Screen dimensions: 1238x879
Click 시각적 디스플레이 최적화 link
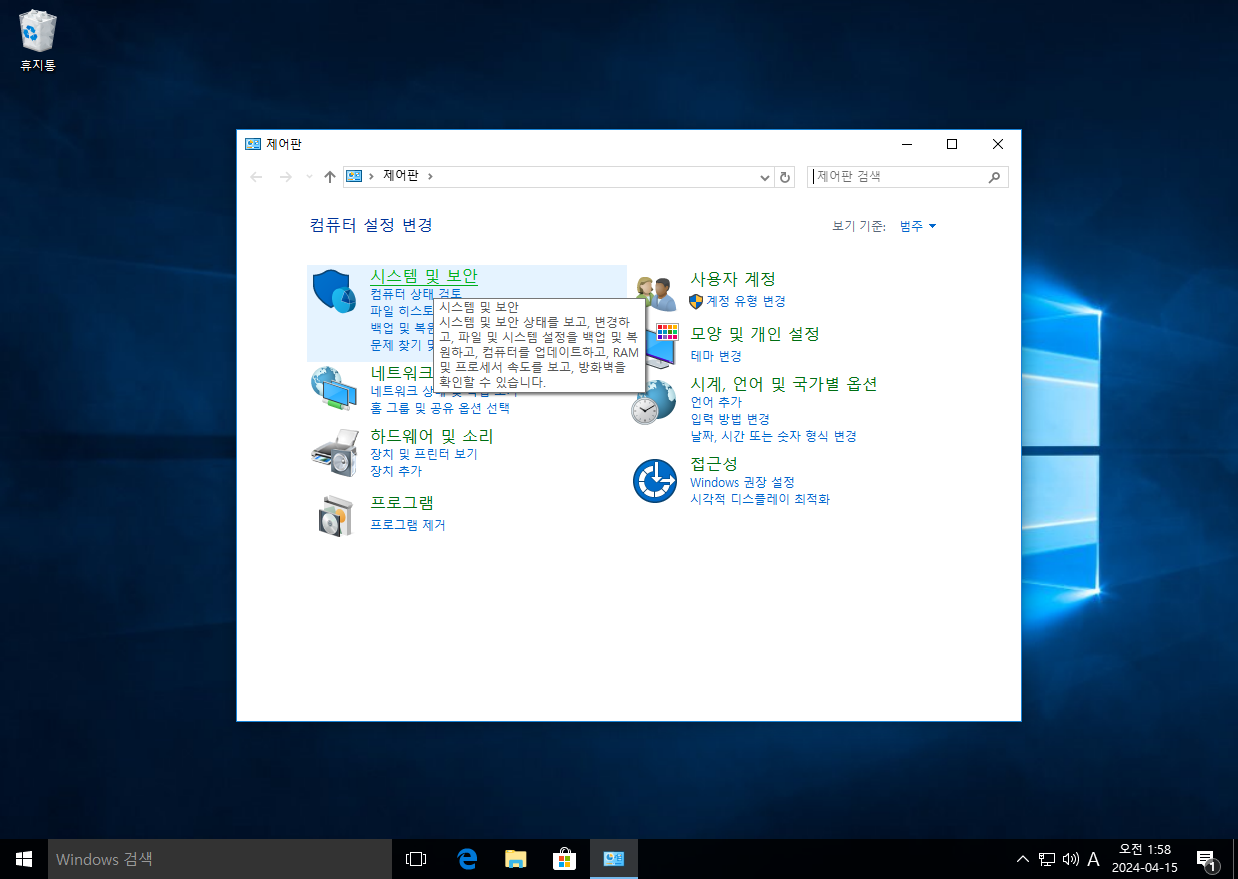point(760,499)
